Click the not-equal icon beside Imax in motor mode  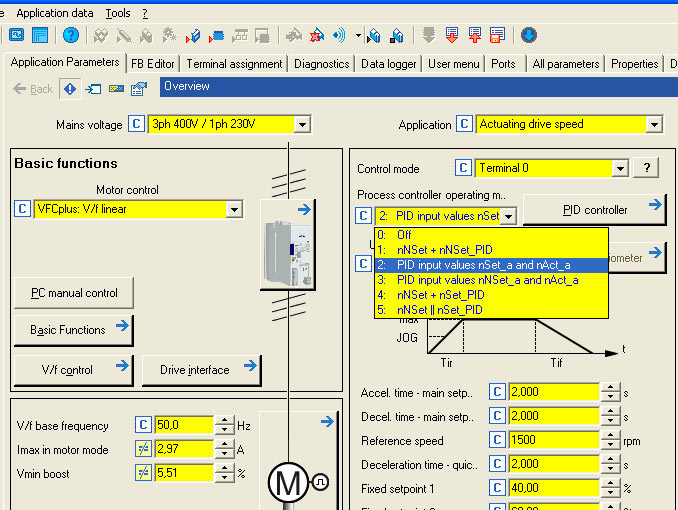142,450
